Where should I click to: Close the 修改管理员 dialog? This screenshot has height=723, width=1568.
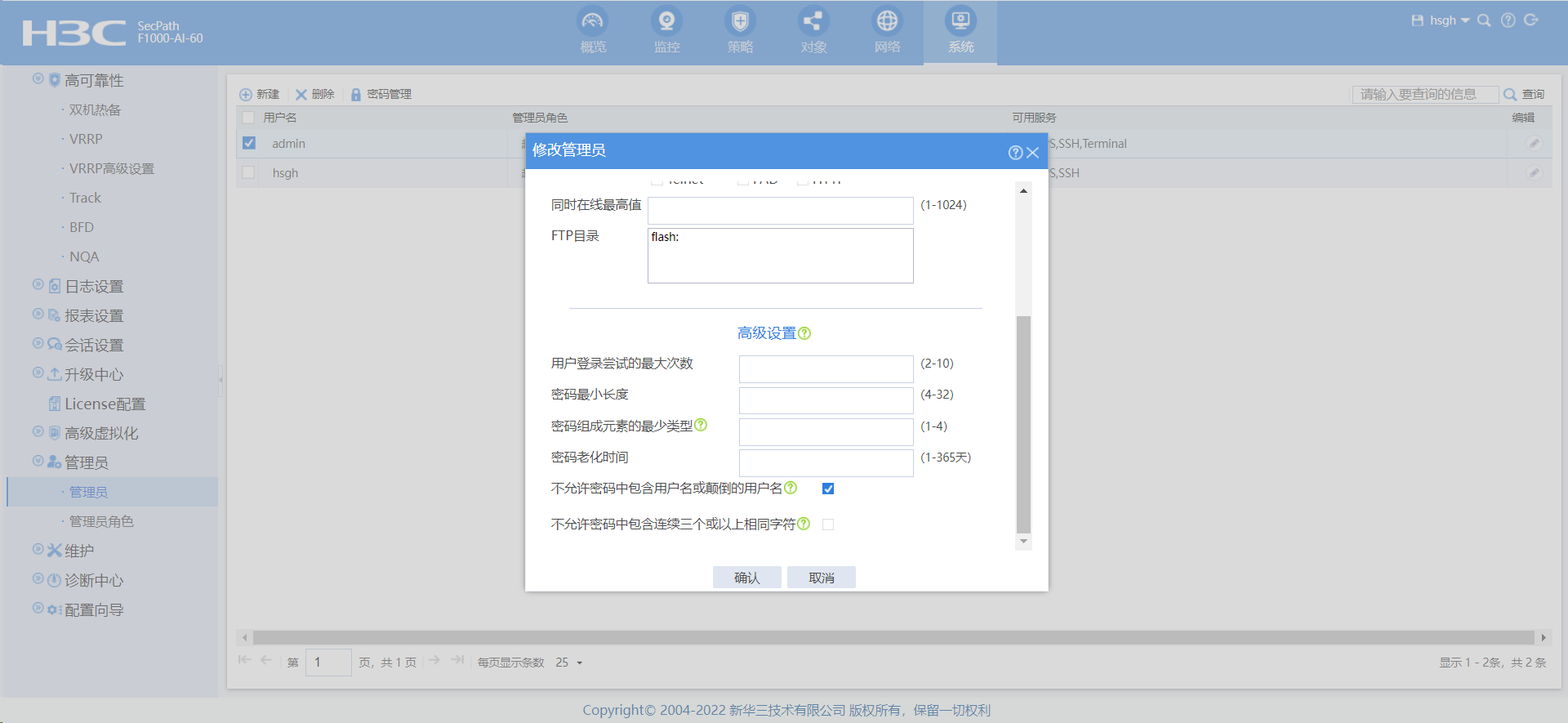tap(1033, 153)
